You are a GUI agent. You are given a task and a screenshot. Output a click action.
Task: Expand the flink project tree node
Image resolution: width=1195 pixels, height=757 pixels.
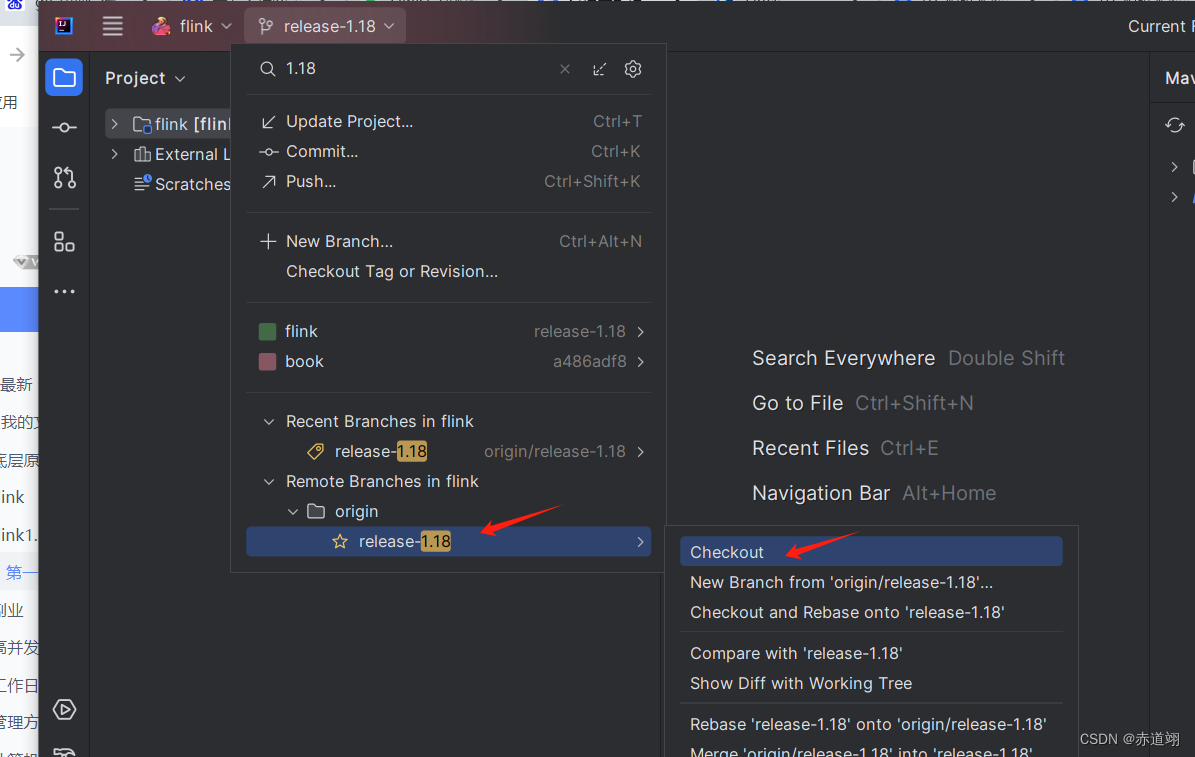coord(114,123)
